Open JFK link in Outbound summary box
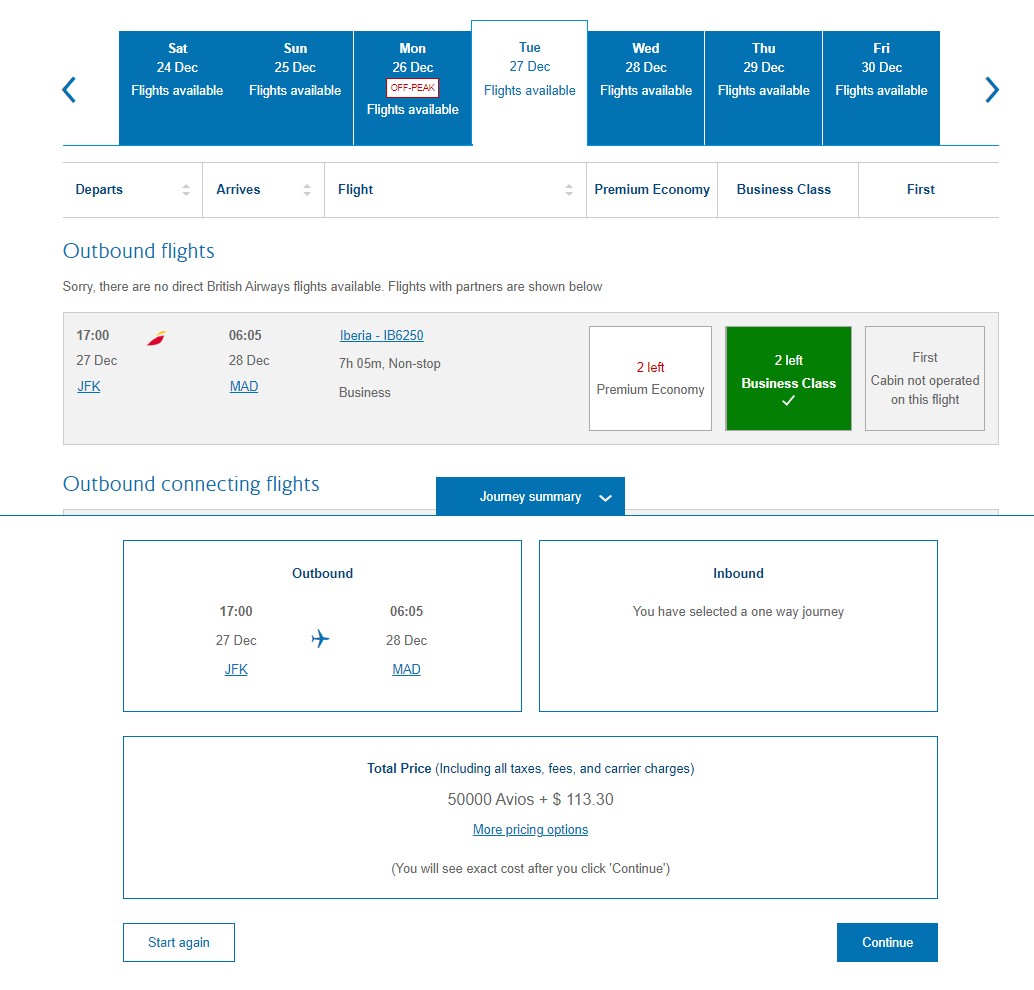 pos(236,669)
